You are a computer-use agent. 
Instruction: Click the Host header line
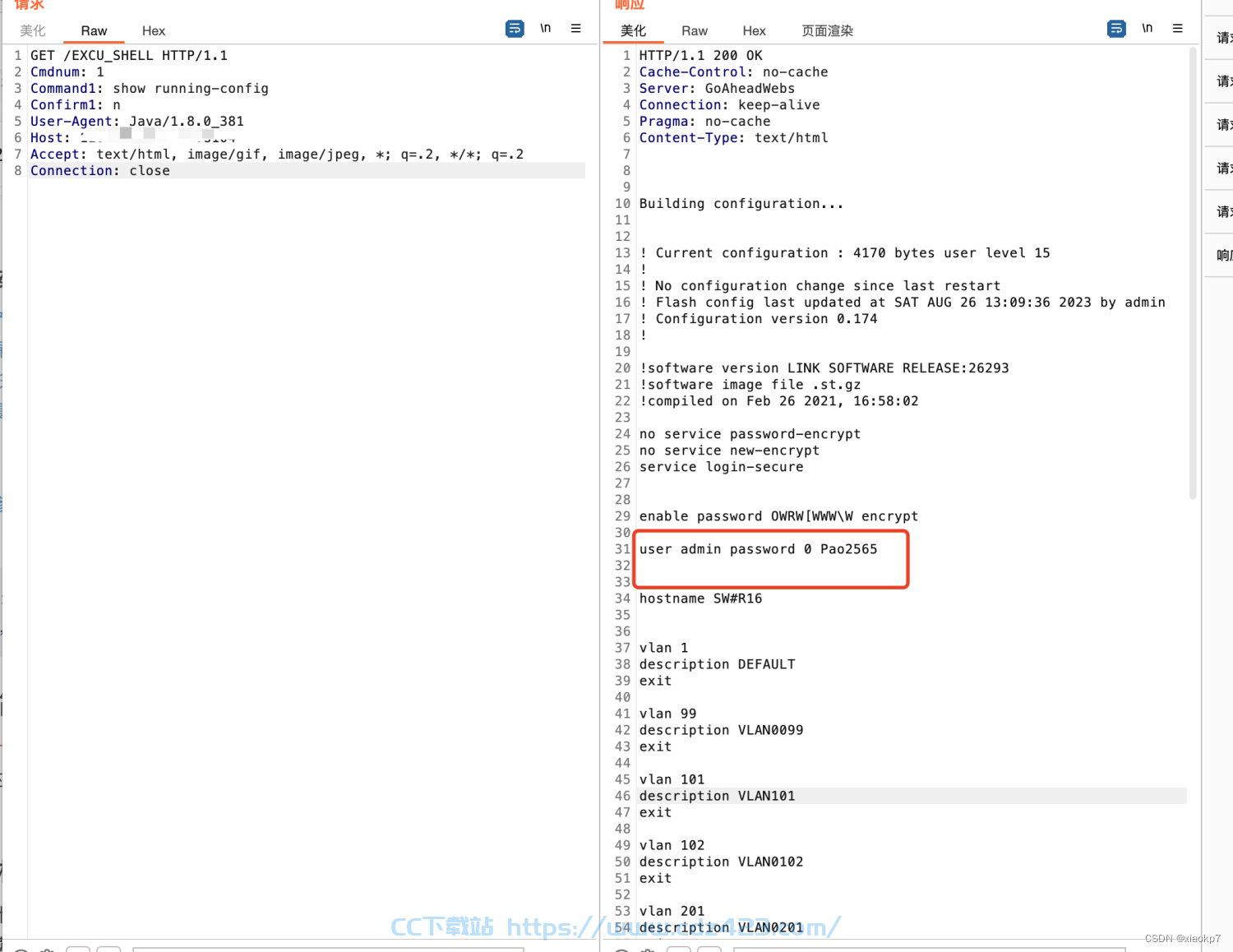click(x=133, y=138)
